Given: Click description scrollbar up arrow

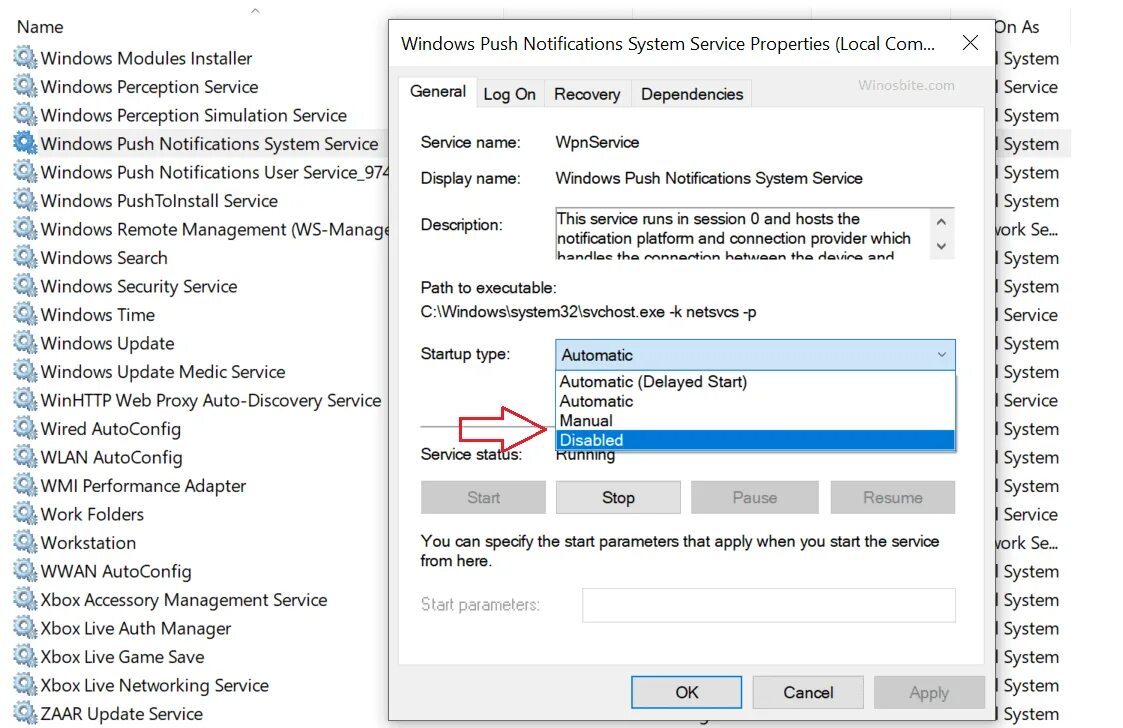Looking at the screenshot, I should (941, 221).
